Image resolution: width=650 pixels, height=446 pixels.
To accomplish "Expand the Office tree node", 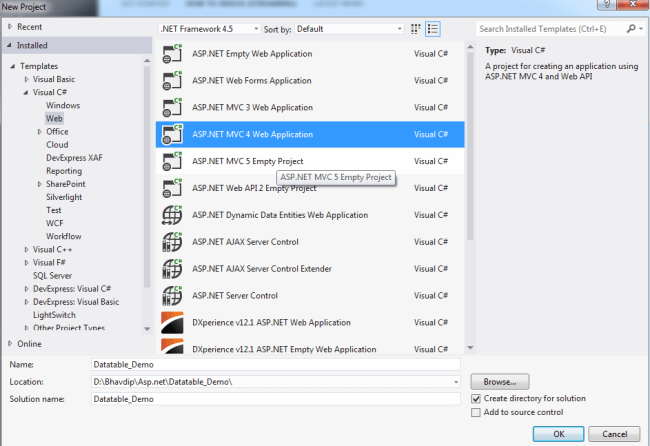I will (x=40, y=132).
